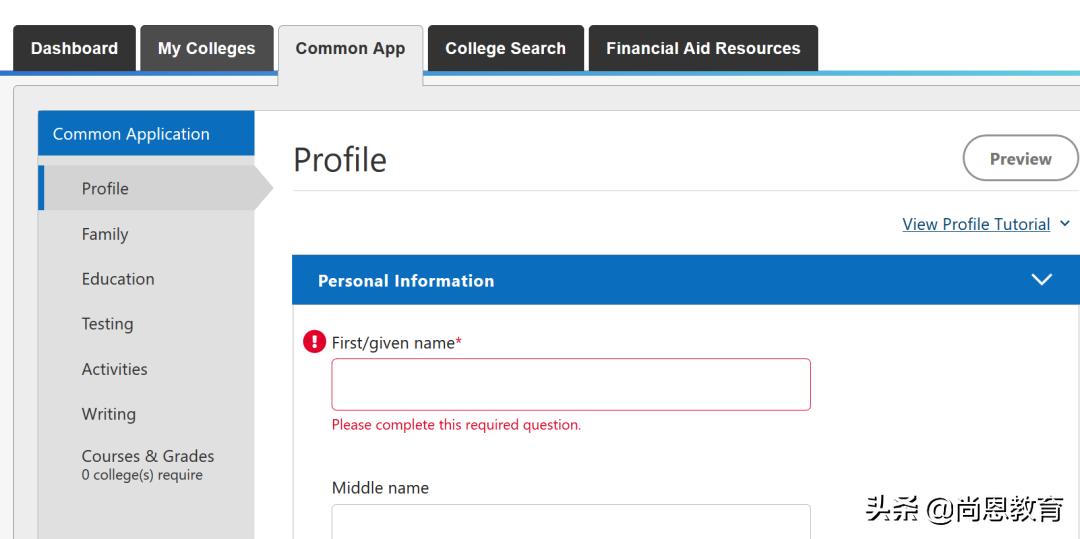
Task: Open the Family section in sidebar
Action: [105, 234]
